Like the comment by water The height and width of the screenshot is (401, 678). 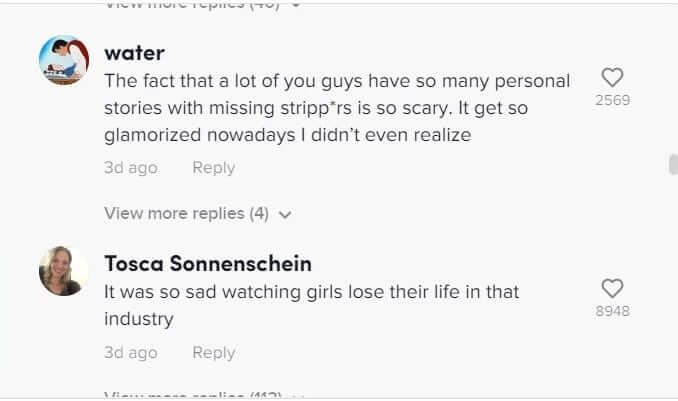coord(612,77)
